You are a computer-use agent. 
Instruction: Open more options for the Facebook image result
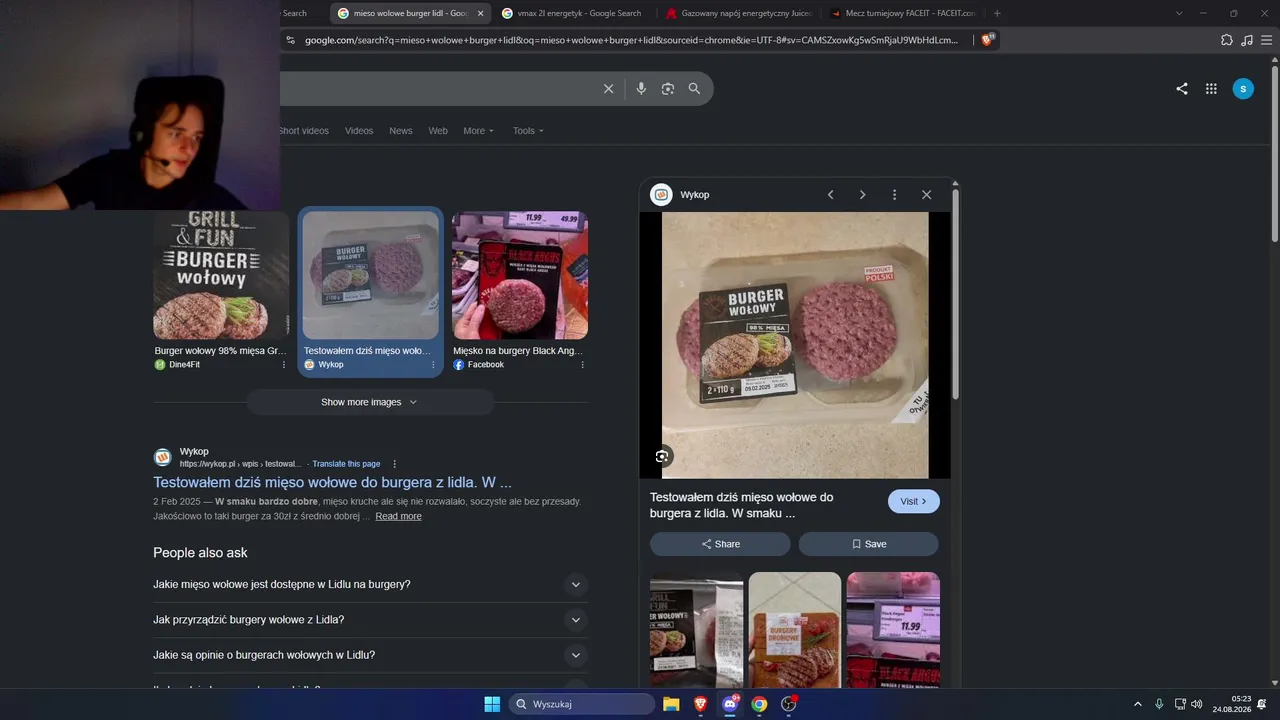click(582, 365)
